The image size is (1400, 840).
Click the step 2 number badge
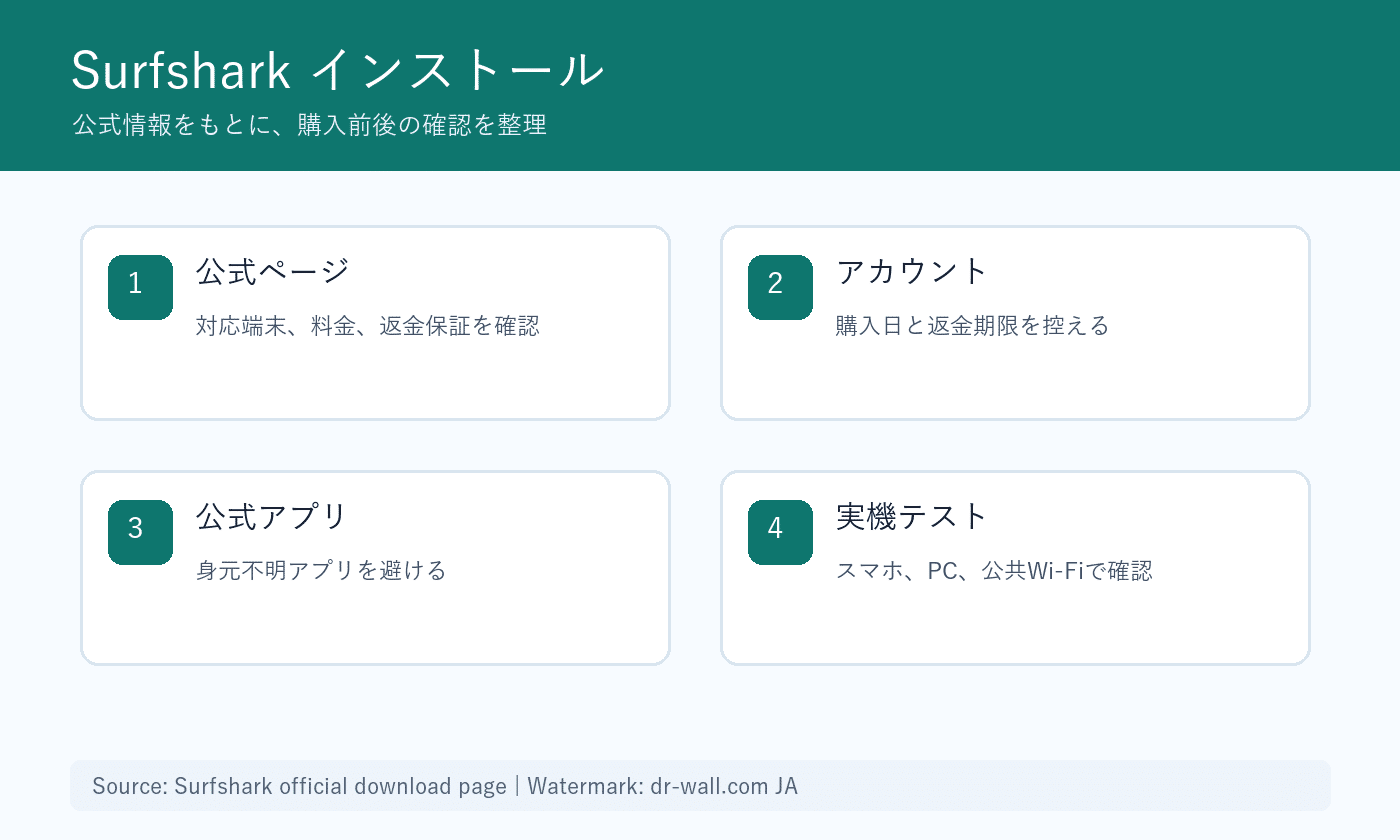coord(780,287)
